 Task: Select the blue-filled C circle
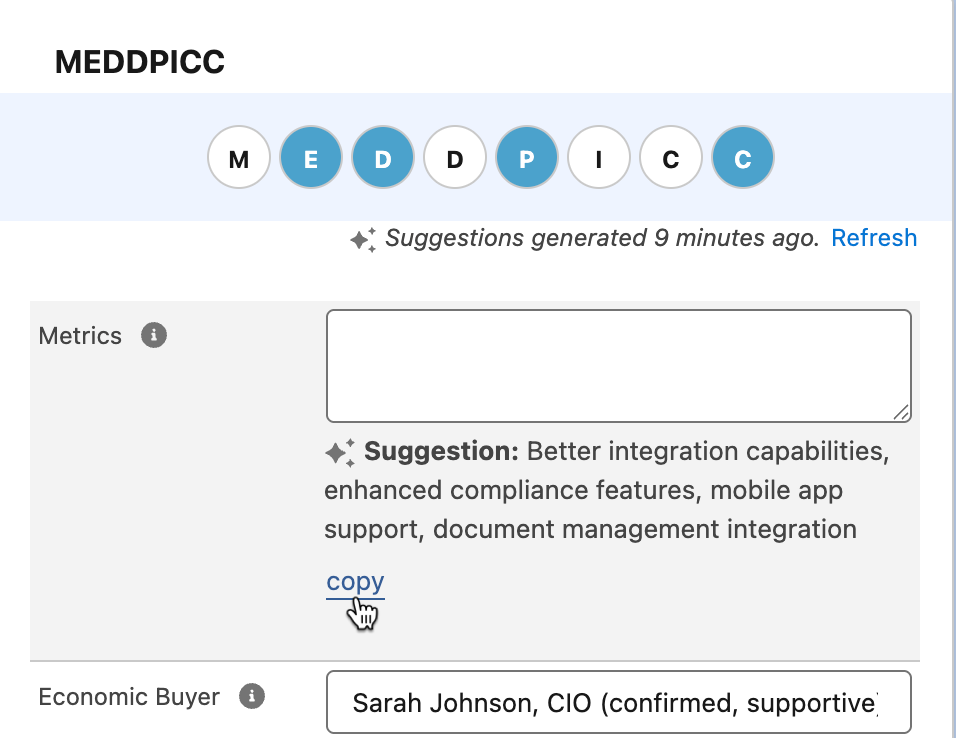pos(743,158)
